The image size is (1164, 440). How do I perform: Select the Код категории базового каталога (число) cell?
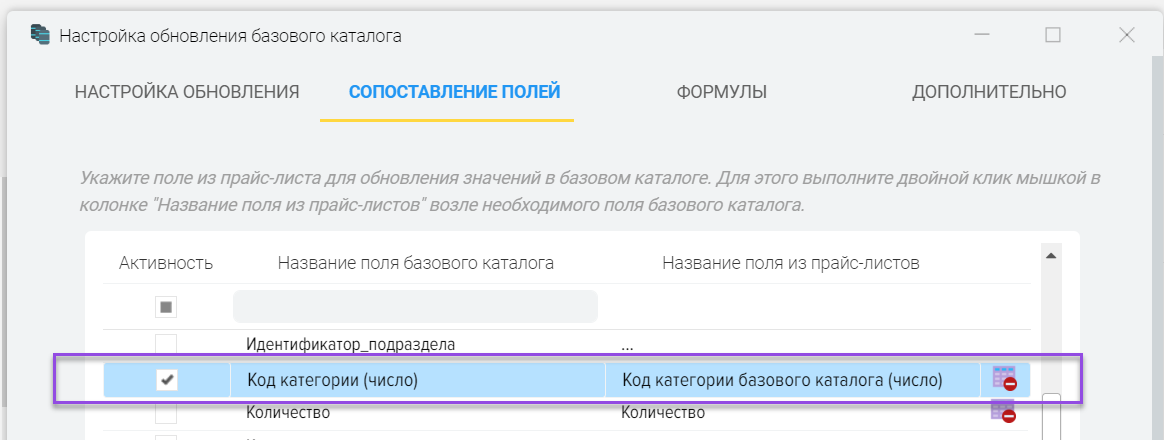(782, 380)
